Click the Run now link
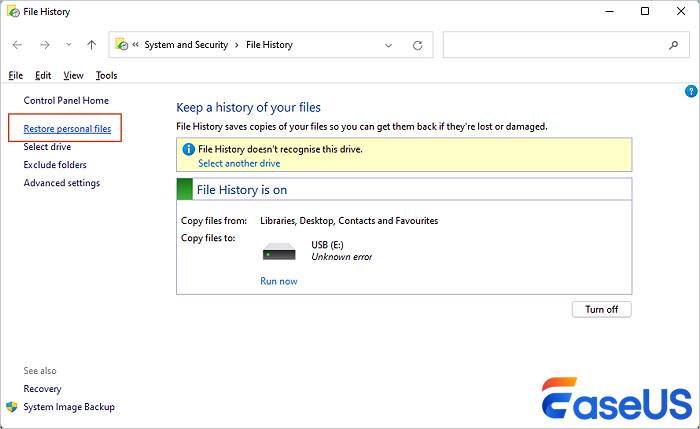700x429 pixels. (278, 281)
